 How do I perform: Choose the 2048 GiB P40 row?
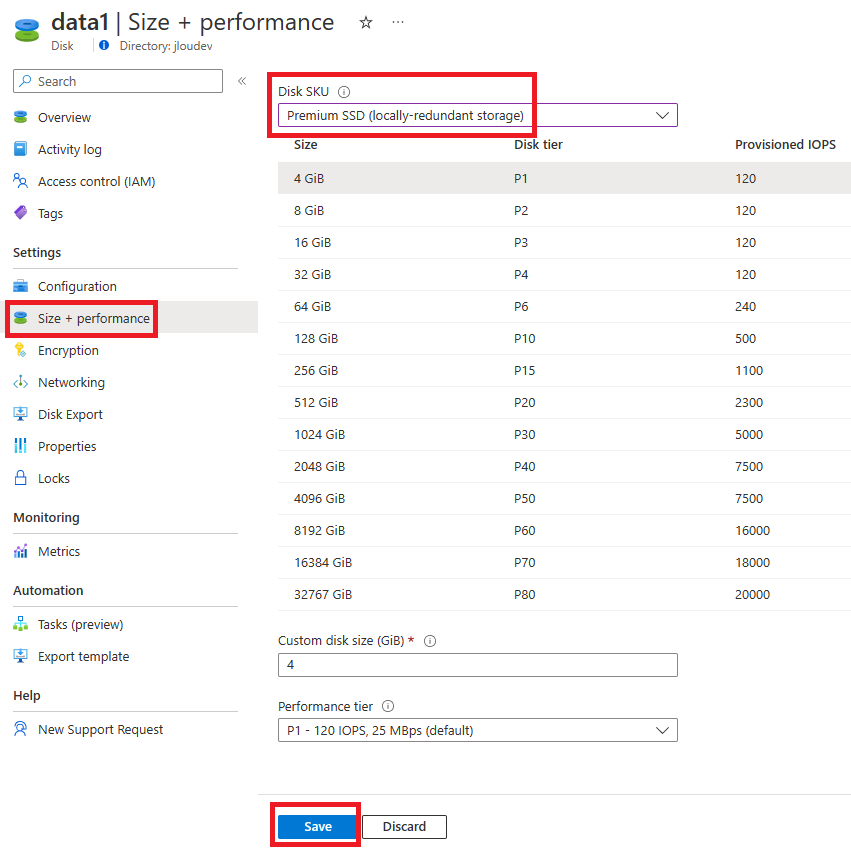pos(564,466)
